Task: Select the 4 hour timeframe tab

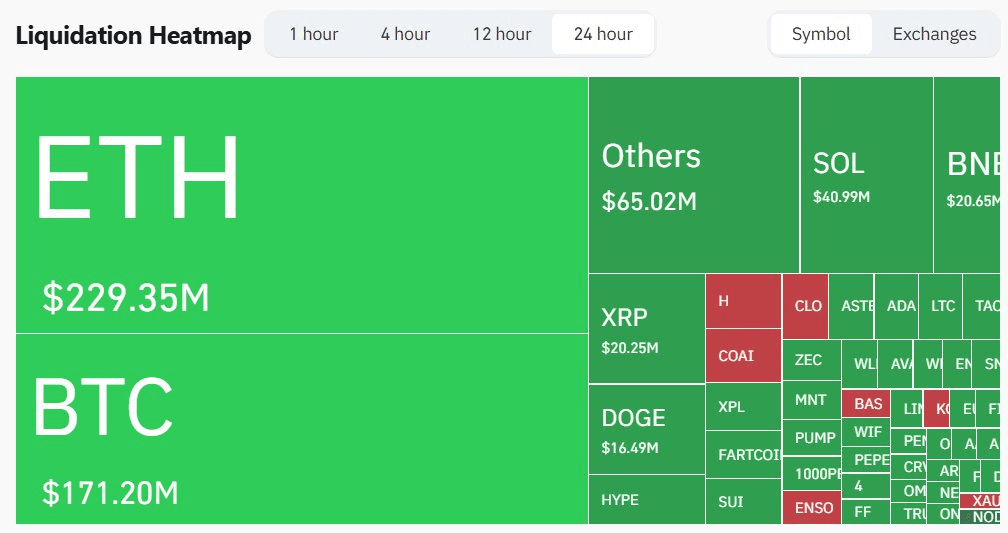Action: click(x=405, y=34)
